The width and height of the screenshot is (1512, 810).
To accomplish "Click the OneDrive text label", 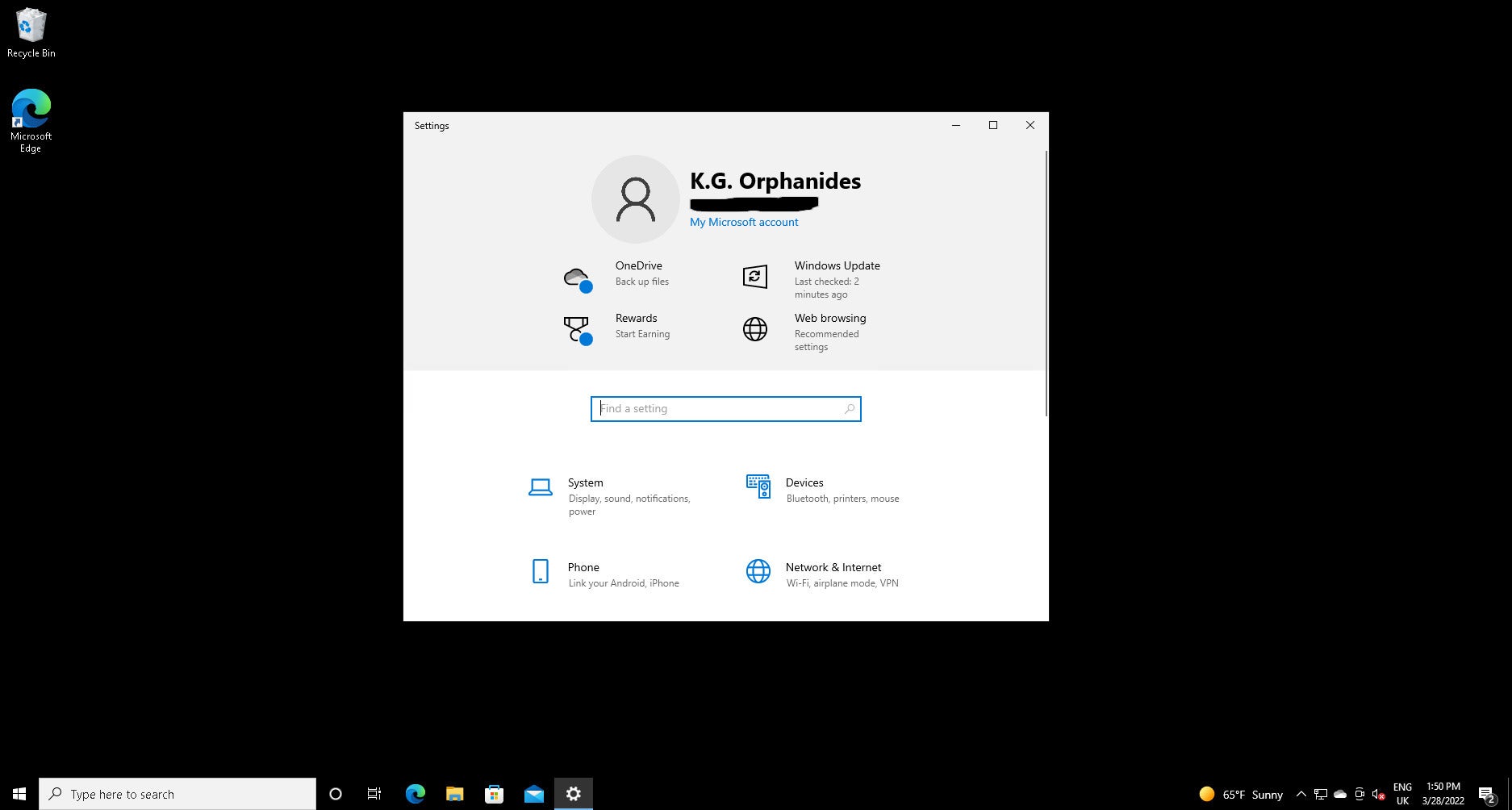I will [x=638, y=265].
